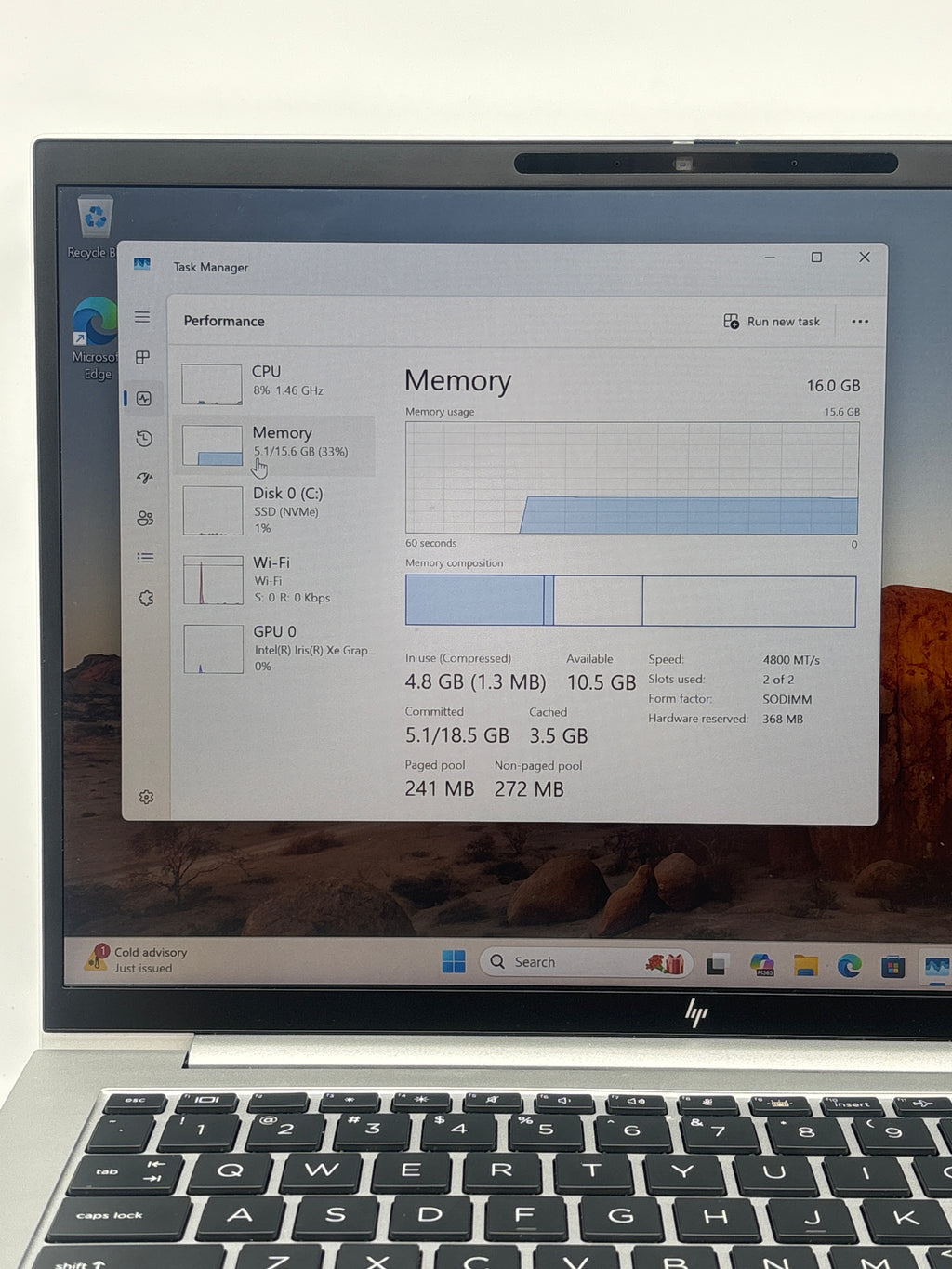Image resolution: width=952 pixels, height=1269 pixels.
Task: Open the Cold advisory weather widget
Action: click(x=136, y=959)
